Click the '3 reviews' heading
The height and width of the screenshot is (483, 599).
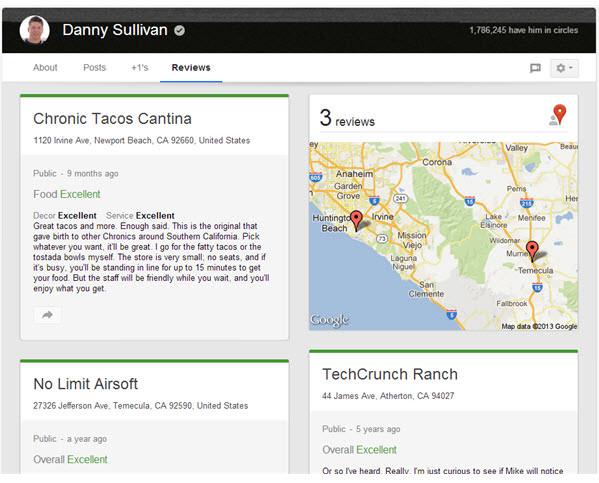pos(347,118)
